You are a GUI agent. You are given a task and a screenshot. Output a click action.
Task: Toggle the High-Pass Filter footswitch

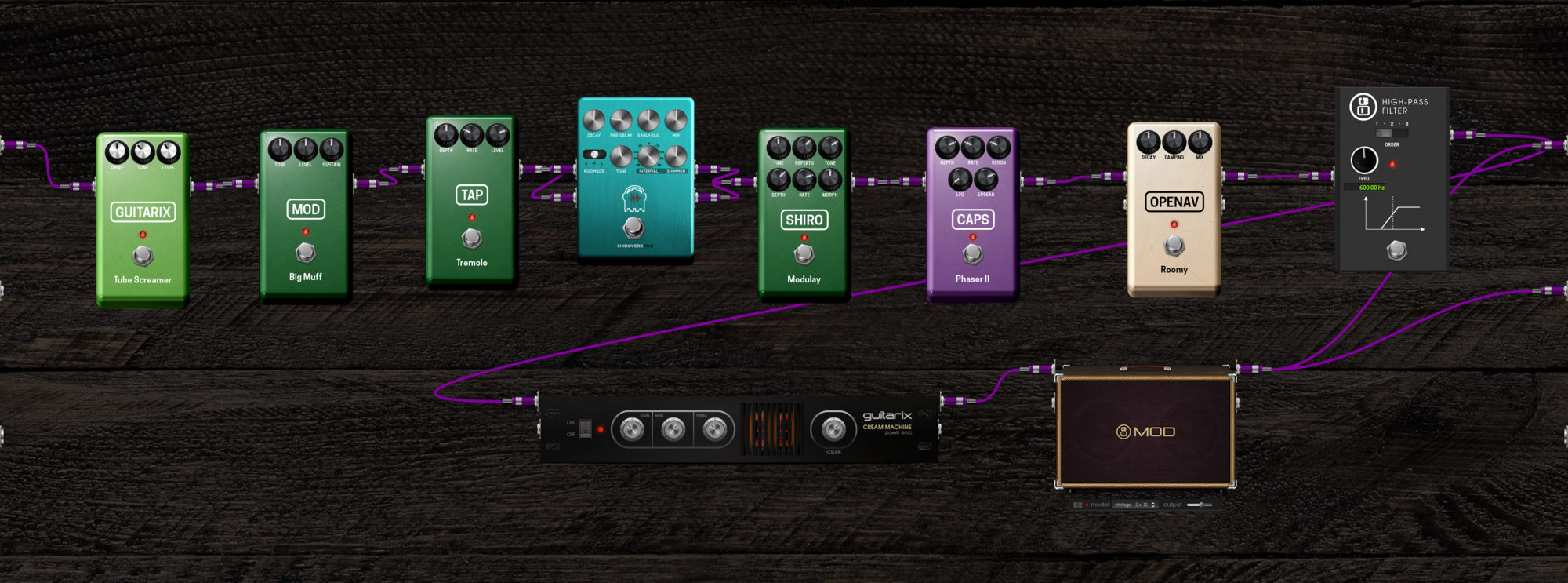[x=1396, y=251]
